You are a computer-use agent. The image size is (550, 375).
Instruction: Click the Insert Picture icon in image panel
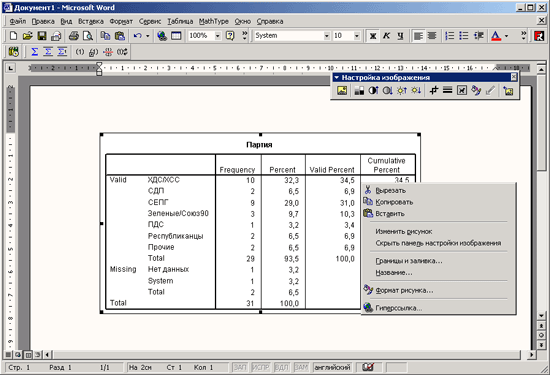342,91
